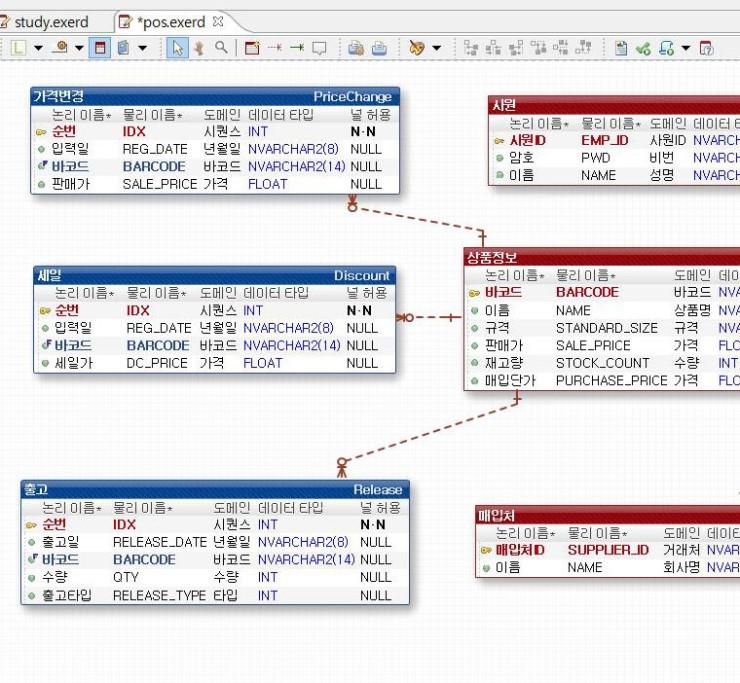Pick the green non-identifying relationship tool
The image size is (740, 683).
tap(296, 48)
